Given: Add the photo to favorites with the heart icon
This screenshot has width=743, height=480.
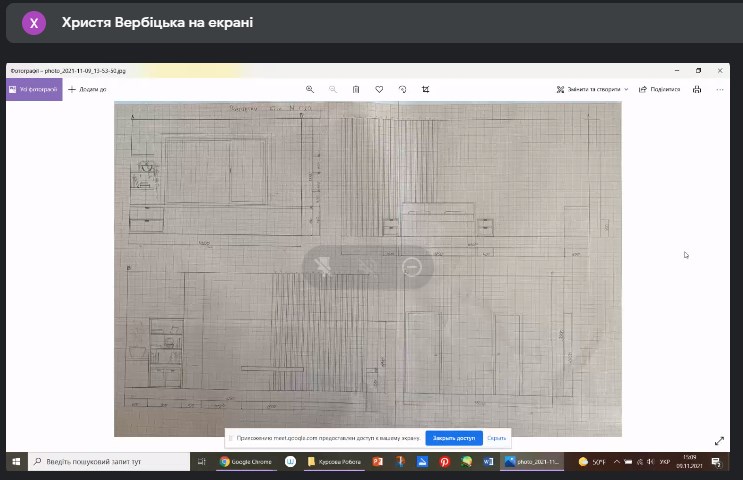Looking at the screenshot, I should 380,89.
